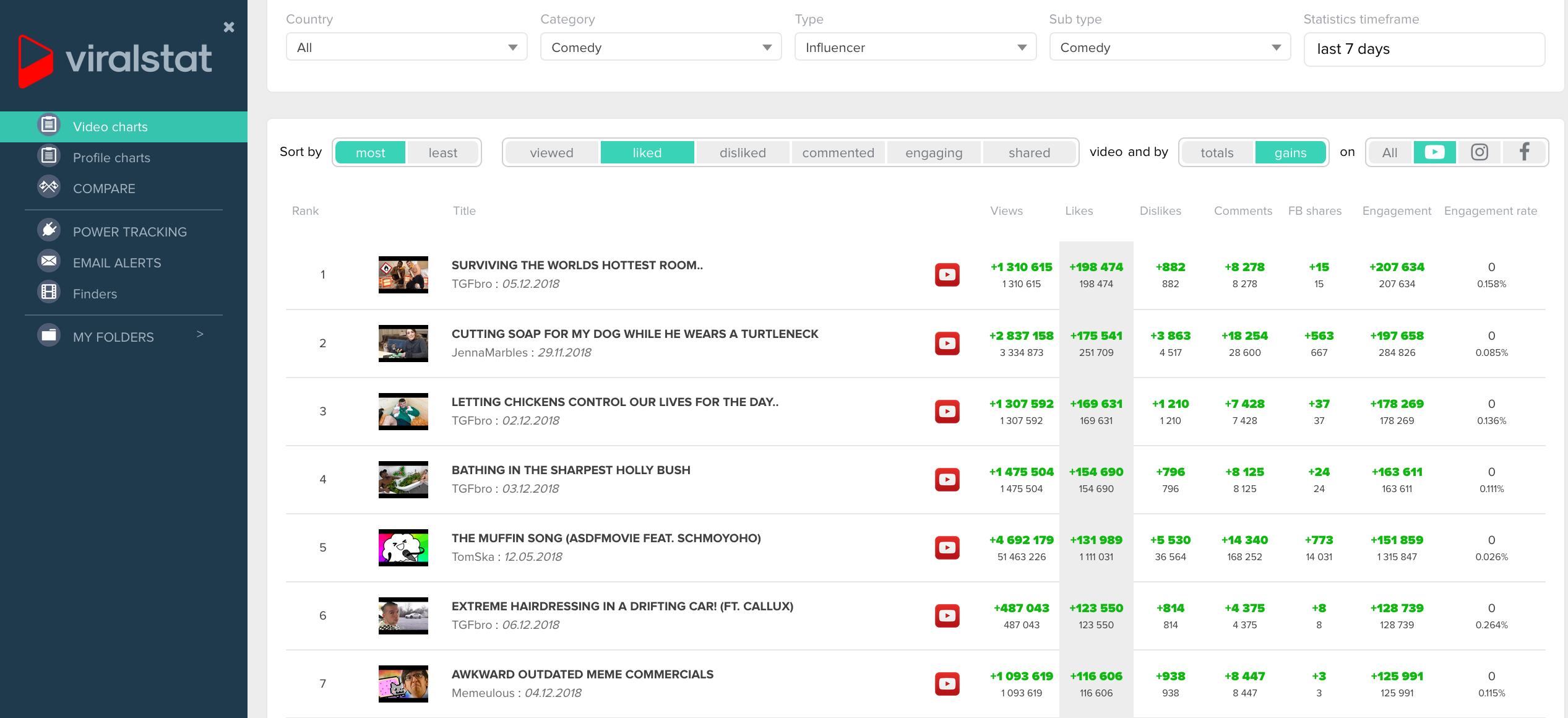
Task: Click the POWER TRACKING plug icon
Action: [49, 230]
